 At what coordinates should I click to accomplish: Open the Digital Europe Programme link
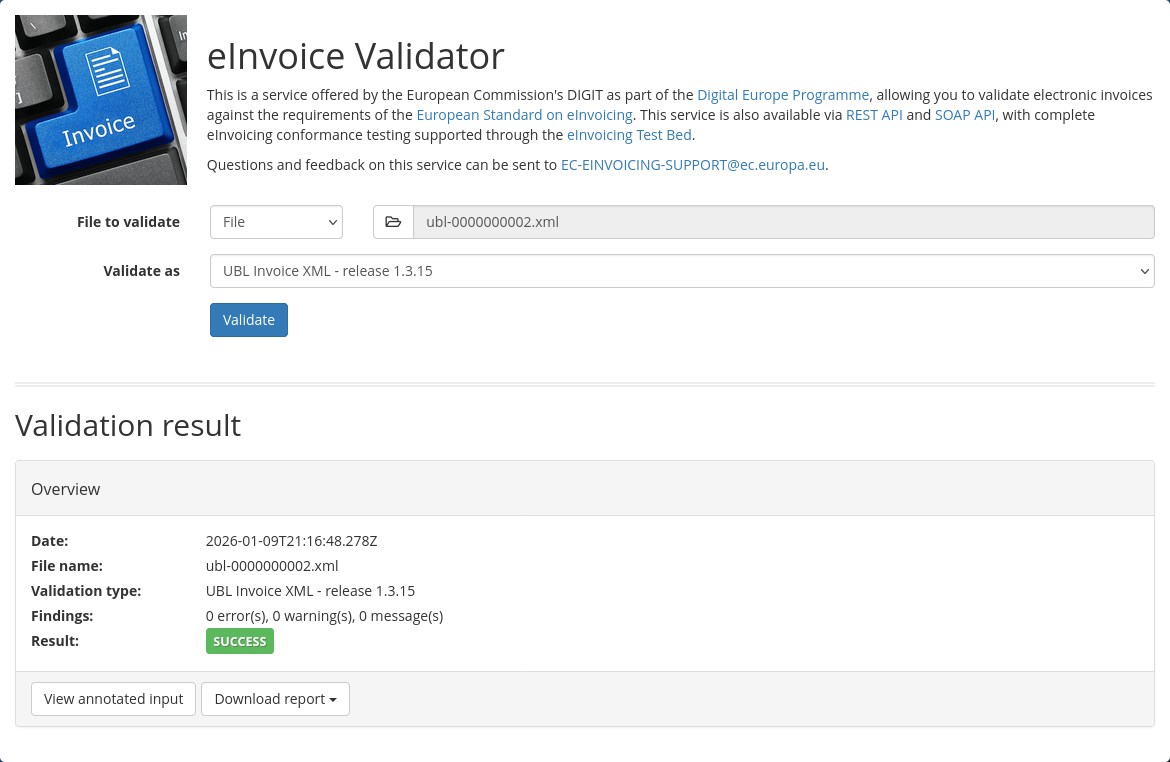(x=783, y=95)
